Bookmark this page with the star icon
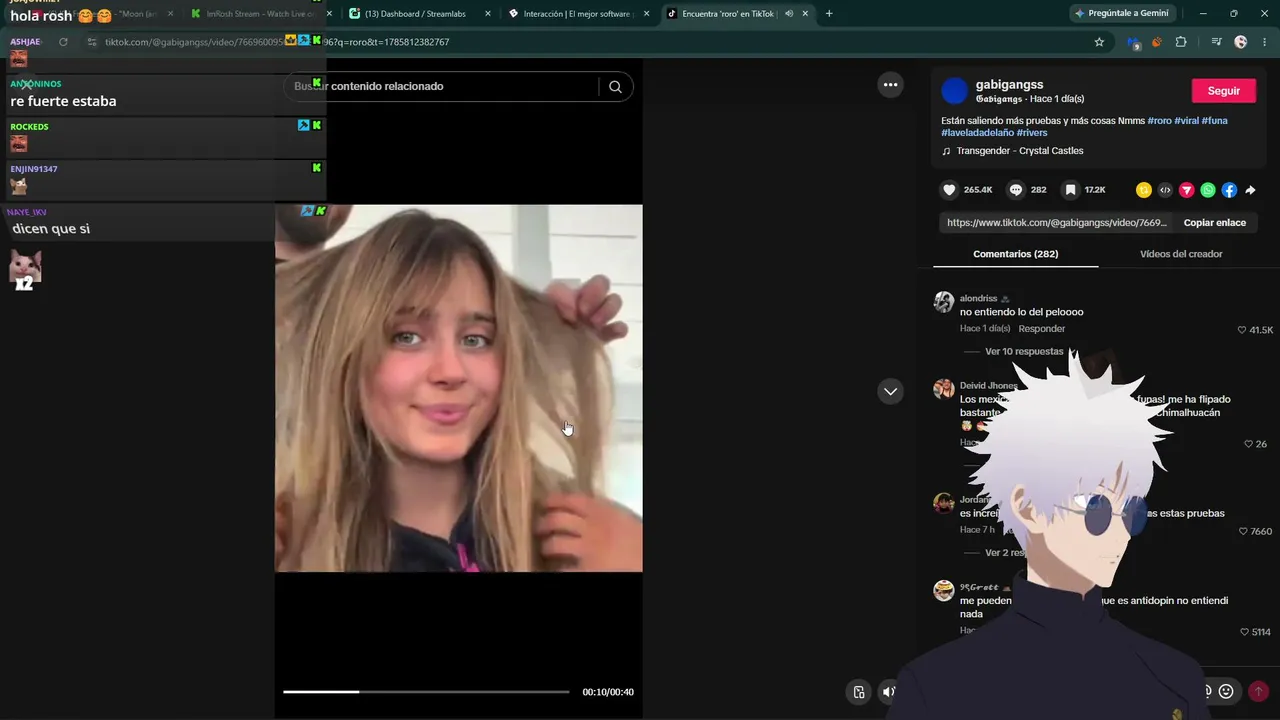This screenshot has width=1280, height=720. point(1099,42)
